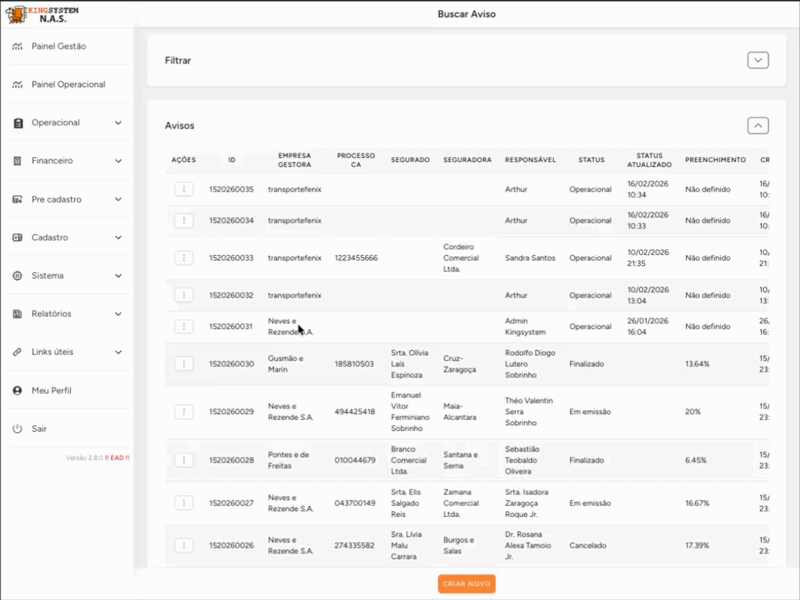Sort by the STATUS column header
Screen dimensions: 800x600
click(591, 160)
